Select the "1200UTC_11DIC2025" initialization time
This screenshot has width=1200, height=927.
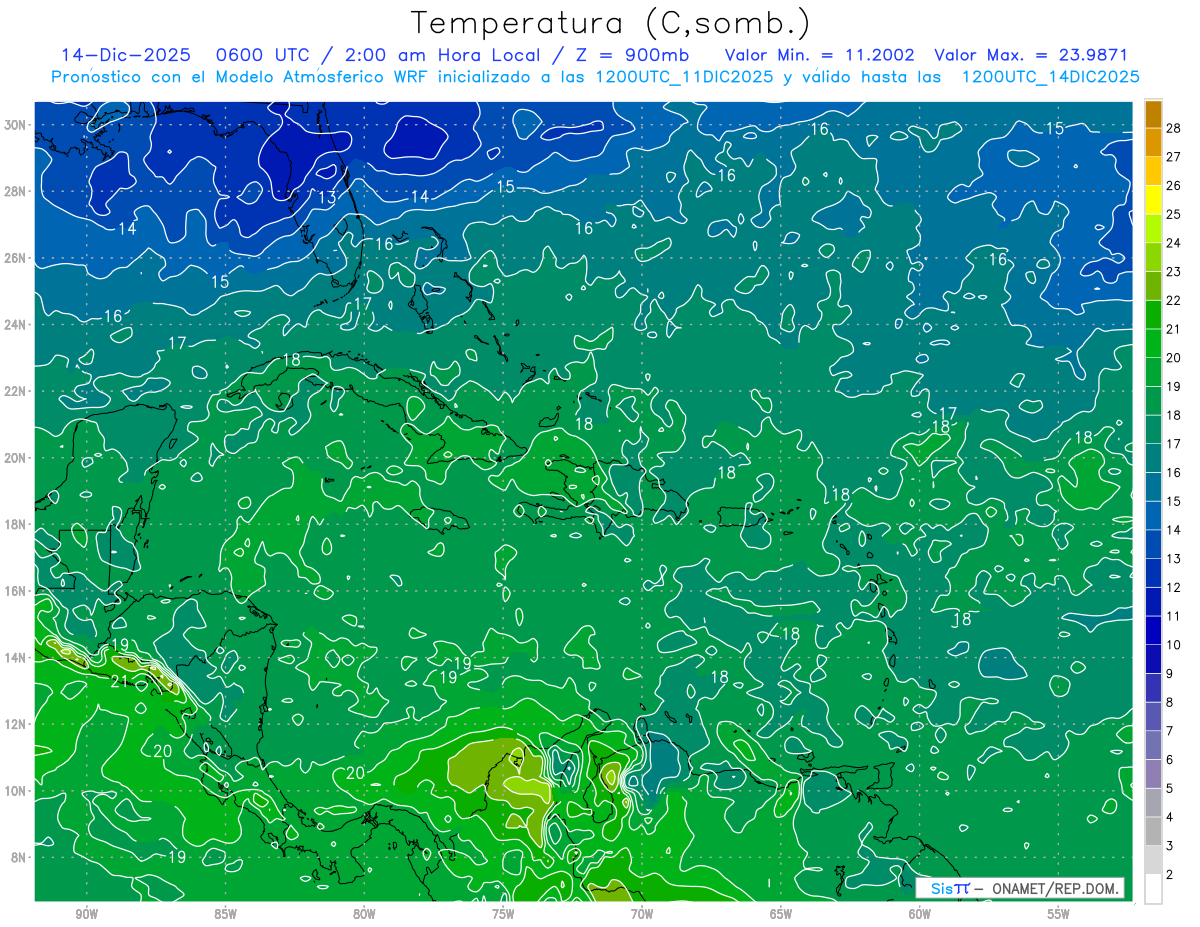point(683,77)
